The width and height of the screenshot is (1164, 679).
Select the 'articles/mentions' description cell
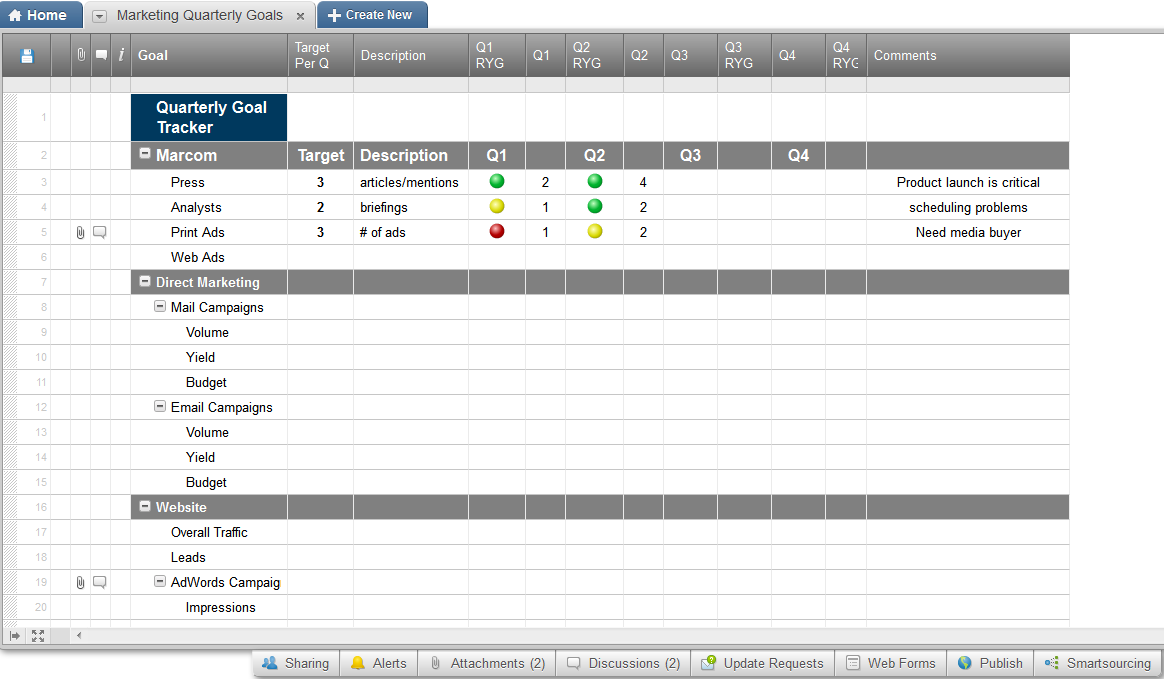pos(411,183)
